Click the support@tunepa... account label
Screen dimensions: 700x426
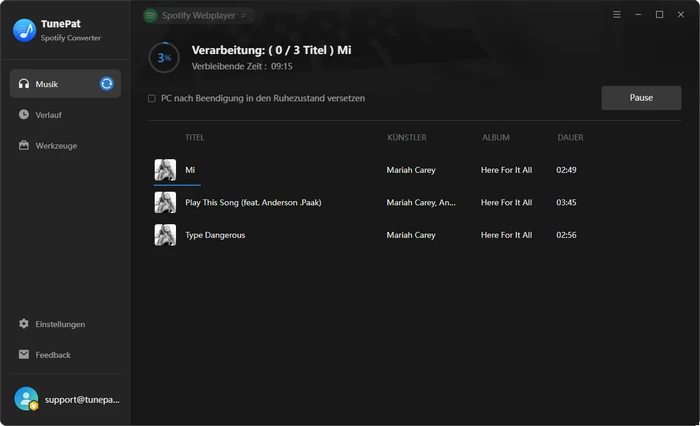coord(82,399)
